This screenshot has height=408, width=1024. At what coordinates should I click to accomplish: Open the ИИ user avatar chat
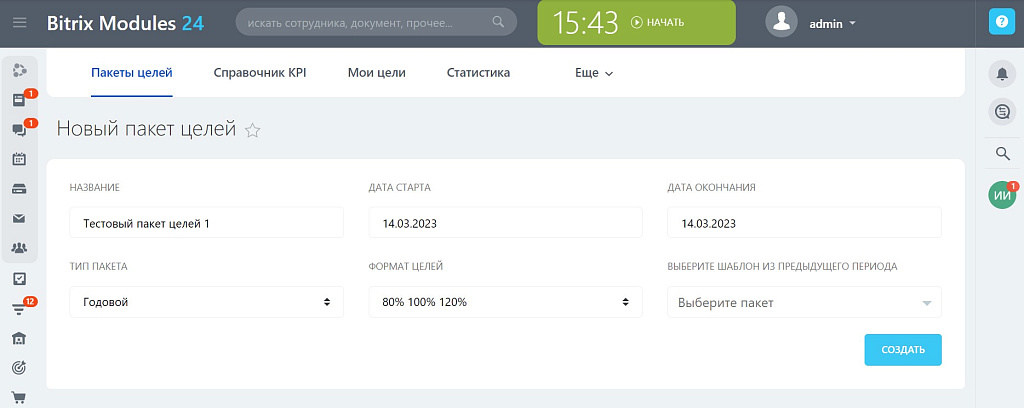pos(1001,196)
